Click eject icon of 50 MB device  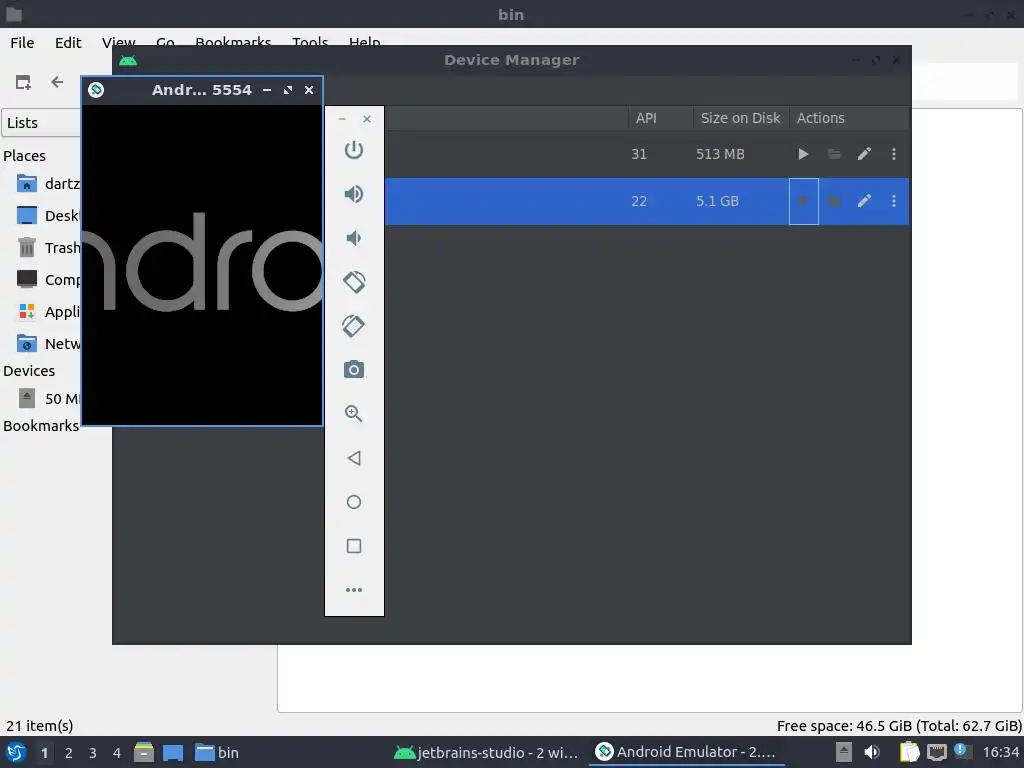tap(27, 398)
